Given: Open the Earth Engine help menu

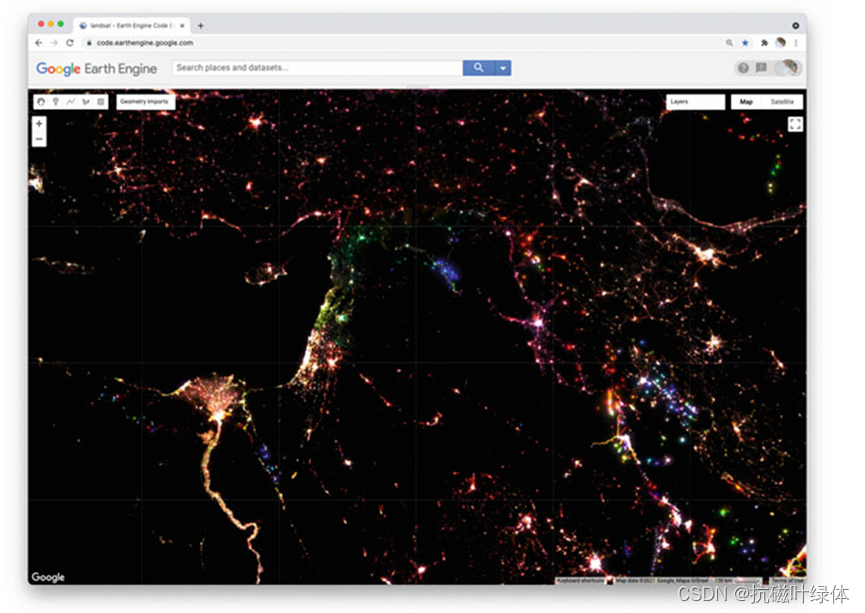Looking at the screenshot, I should coord(743,68).
